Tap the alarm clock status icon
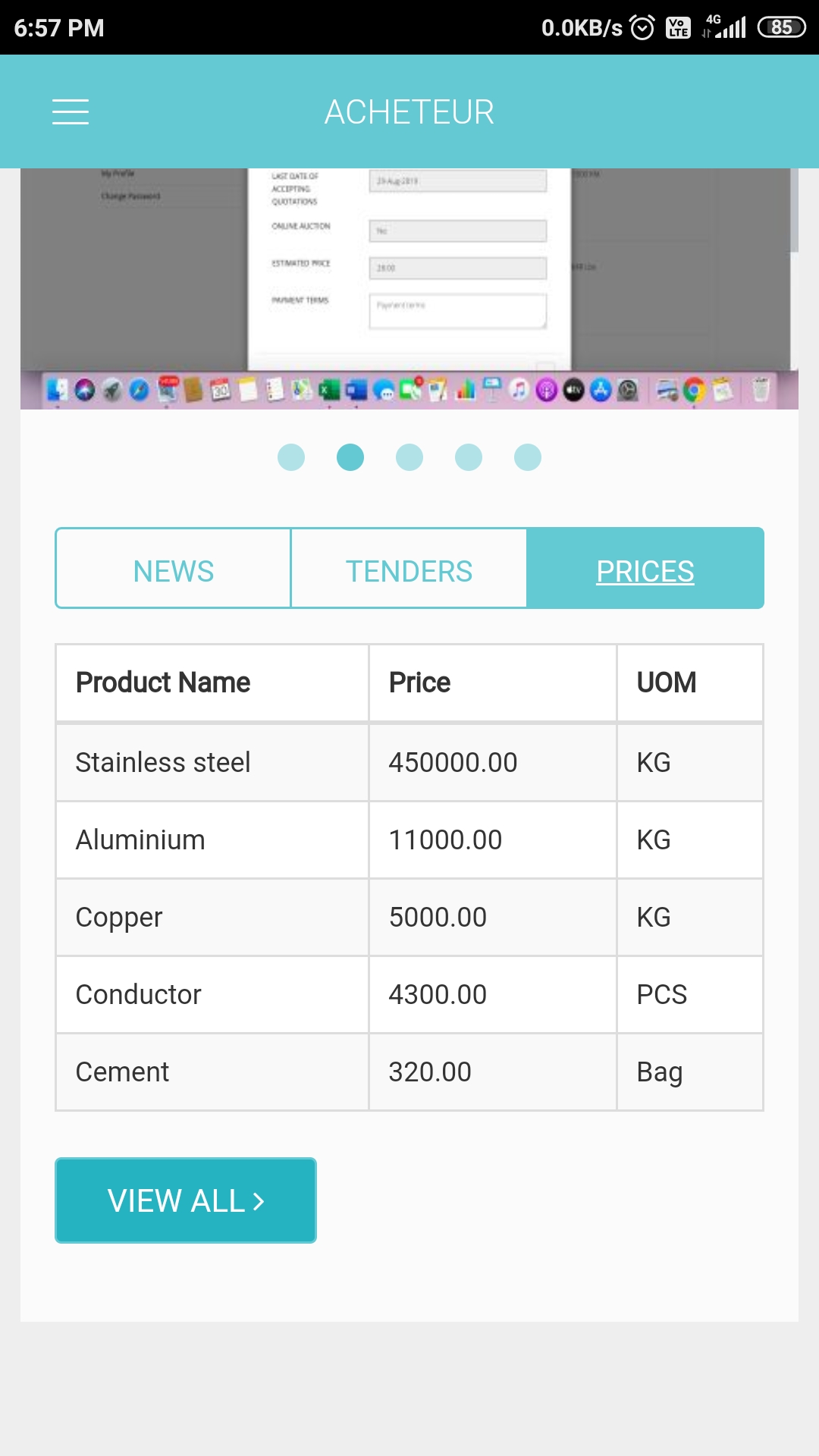Viewport: 819px width, 1456px height. [642, 28]
